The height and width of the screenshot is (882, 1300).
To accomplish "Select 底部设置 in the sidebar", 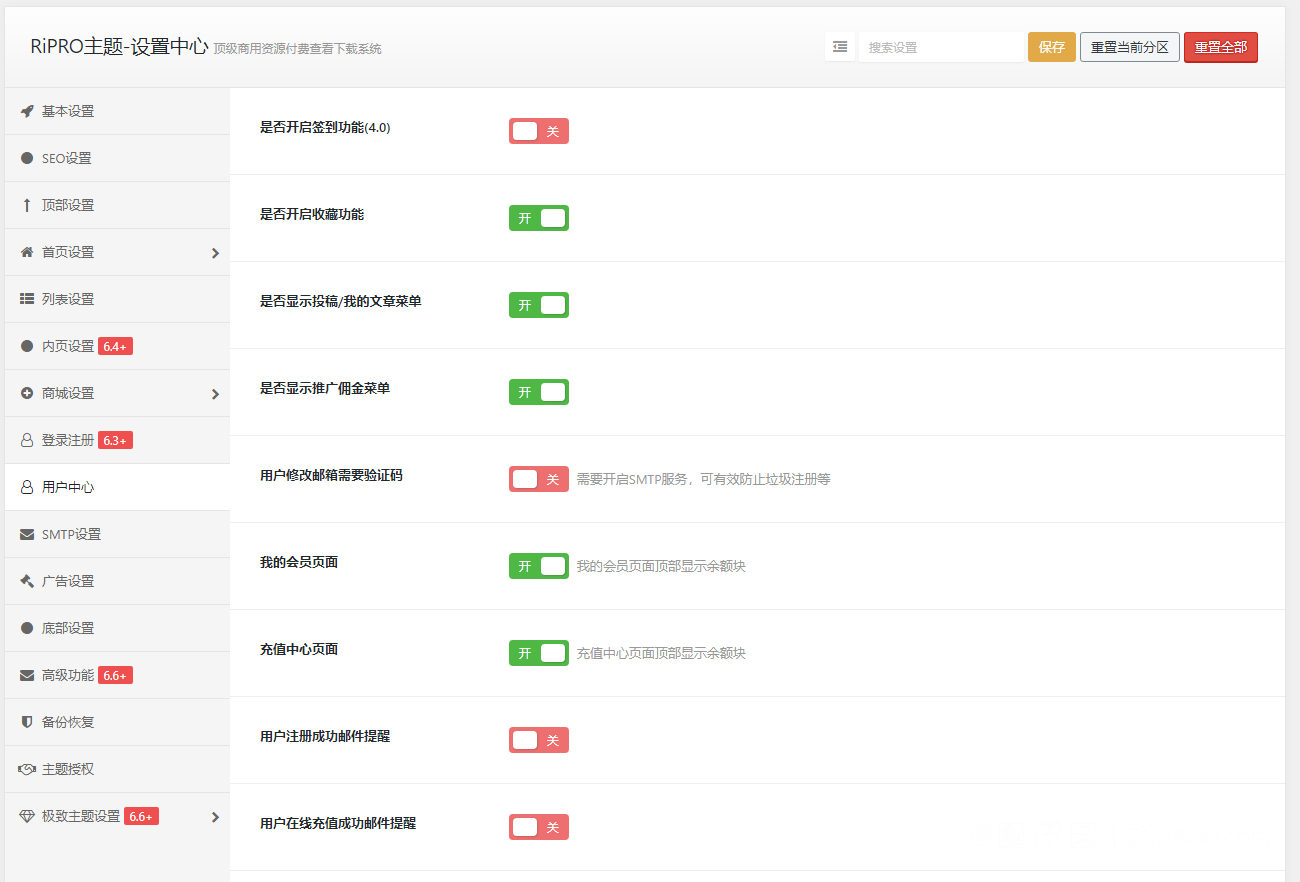I will pyautogui.click(x=117, y=628).
